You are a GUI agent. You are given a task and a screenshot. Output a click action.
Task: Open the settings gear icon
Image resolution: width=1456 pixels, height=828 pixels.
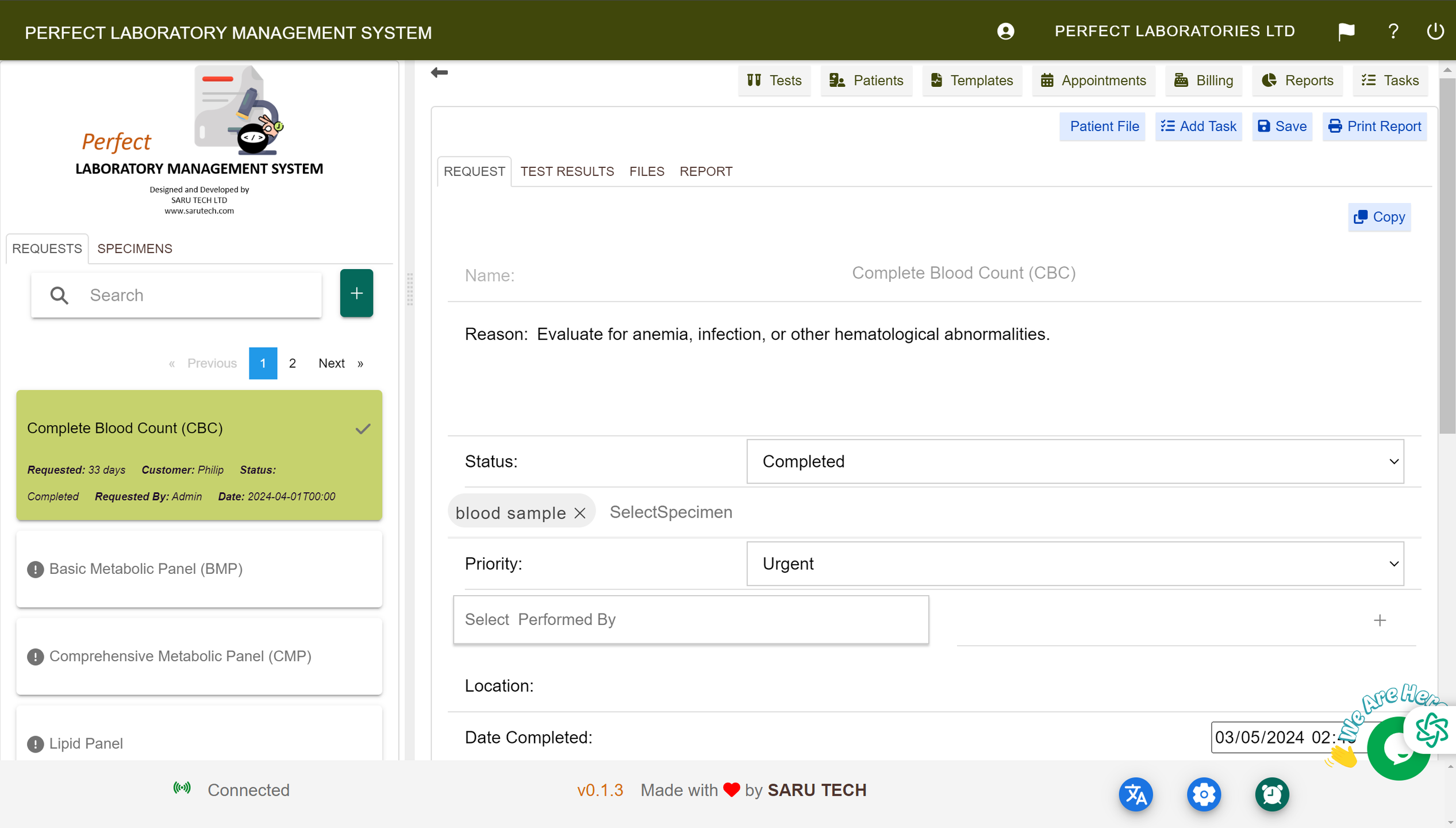[x=1204, y=794]
